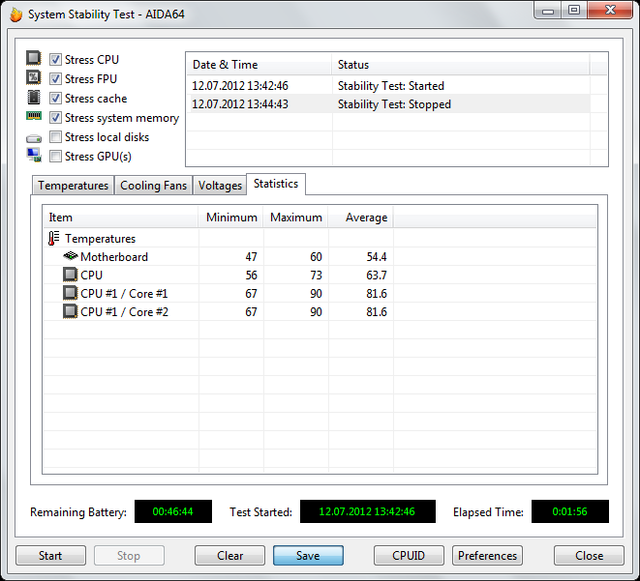Click the timestamp 12.07.2012 13:44:43
This screenshot has height=581, width=640.
(x=240, y=104)
